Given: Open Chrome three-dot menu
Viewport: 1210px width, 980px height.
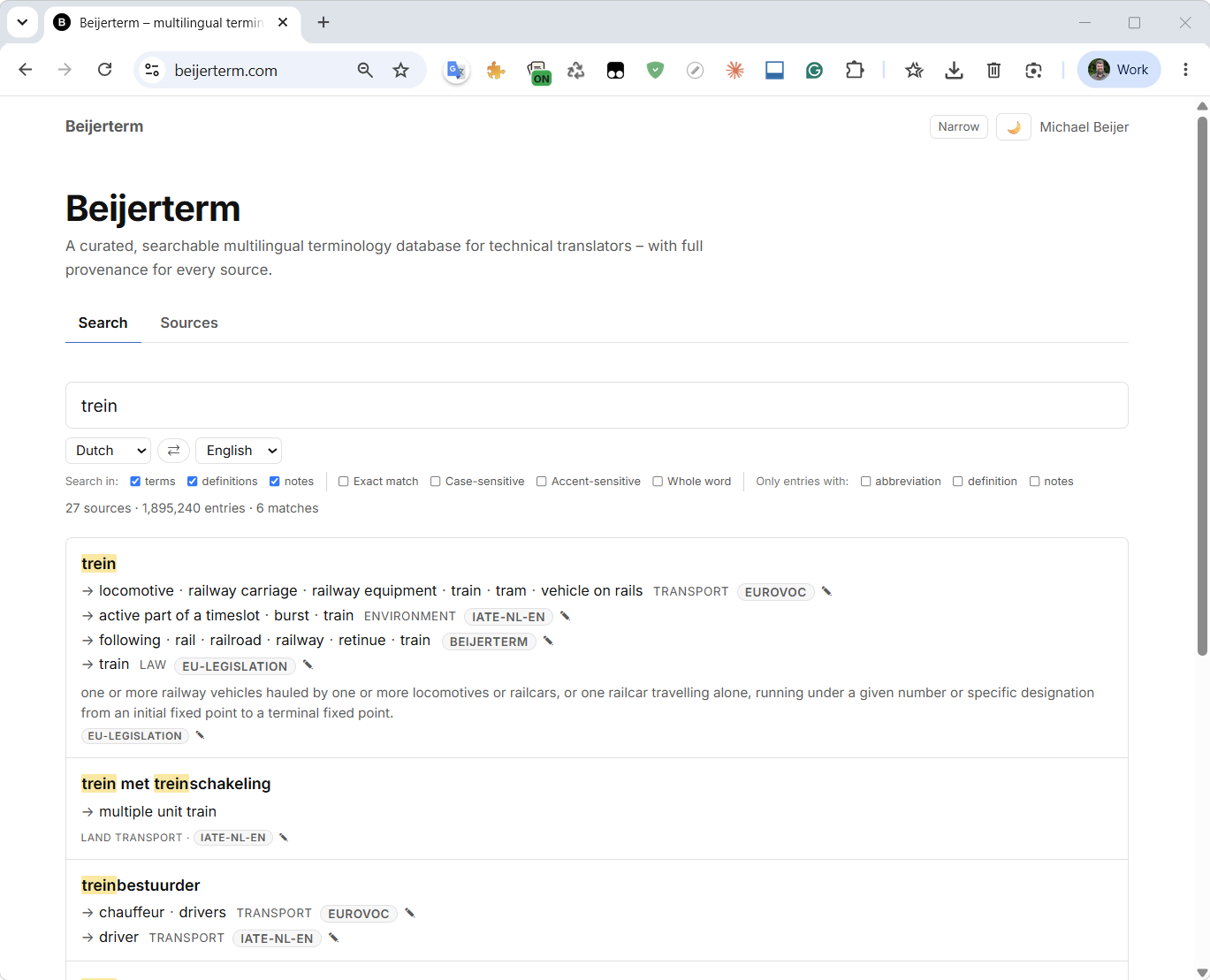Looking at the screenshot, I should click(x=1185, y=70).
